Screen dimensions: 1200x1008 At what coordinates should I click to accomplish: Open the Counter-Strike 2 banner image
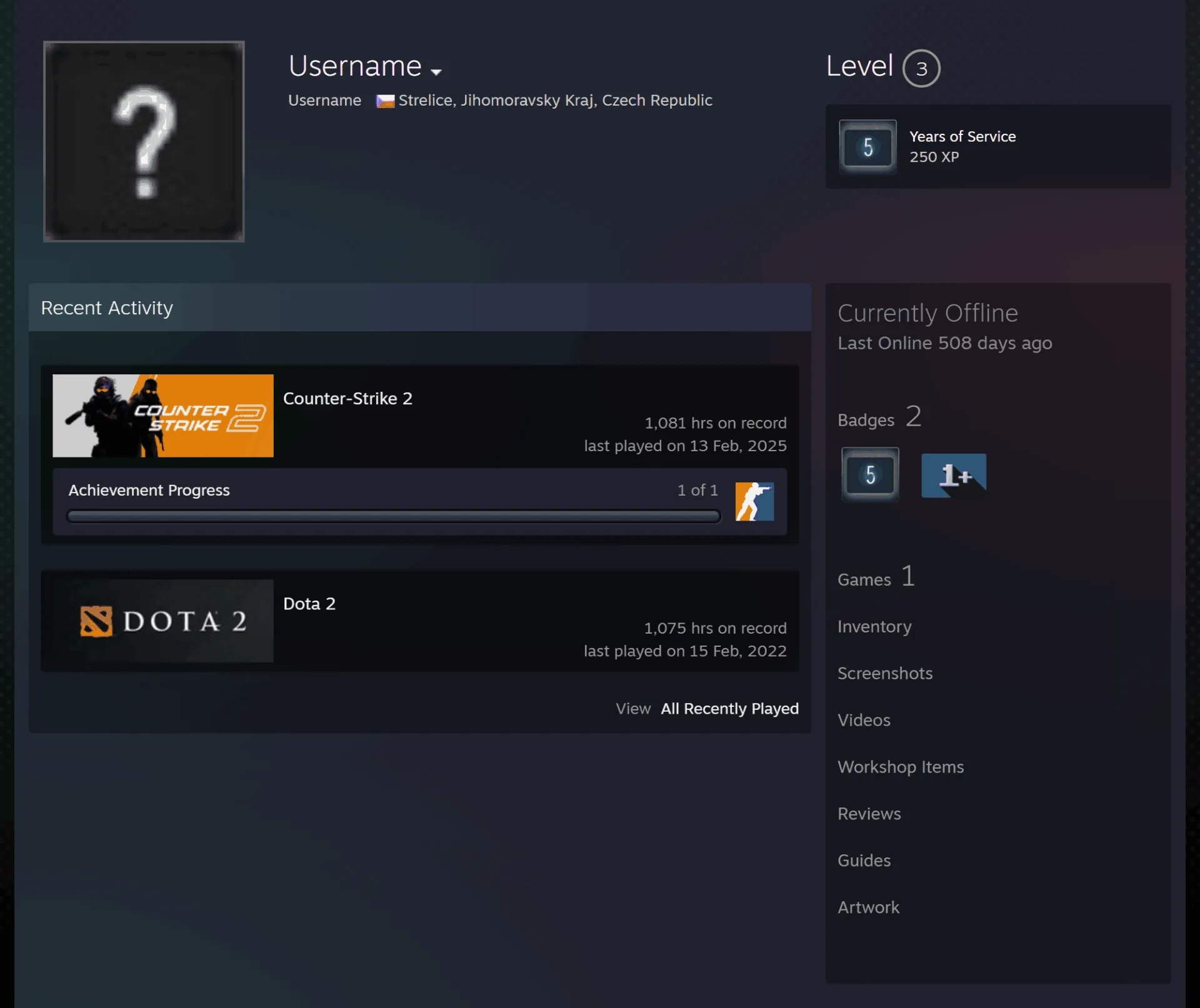pyautogui.click(x=163, y=416)
